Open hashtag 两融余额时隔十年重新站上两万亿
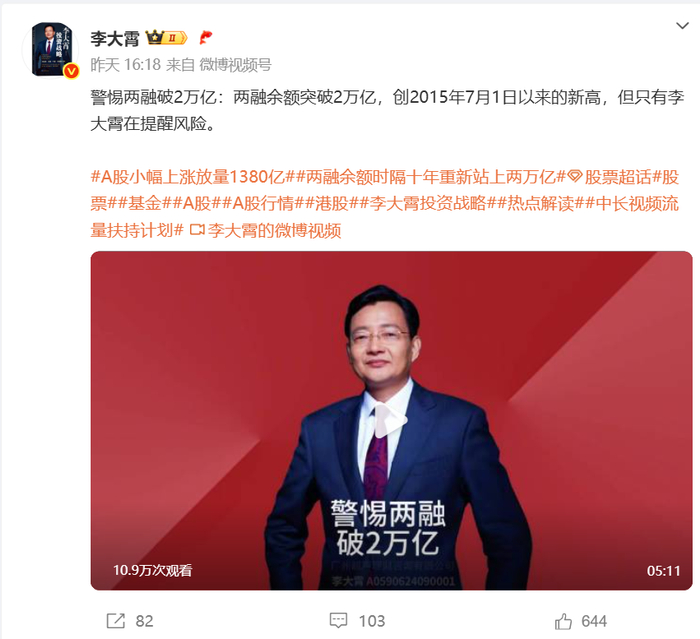This screenshot has height=639, width=700. (x=429, y=177)
